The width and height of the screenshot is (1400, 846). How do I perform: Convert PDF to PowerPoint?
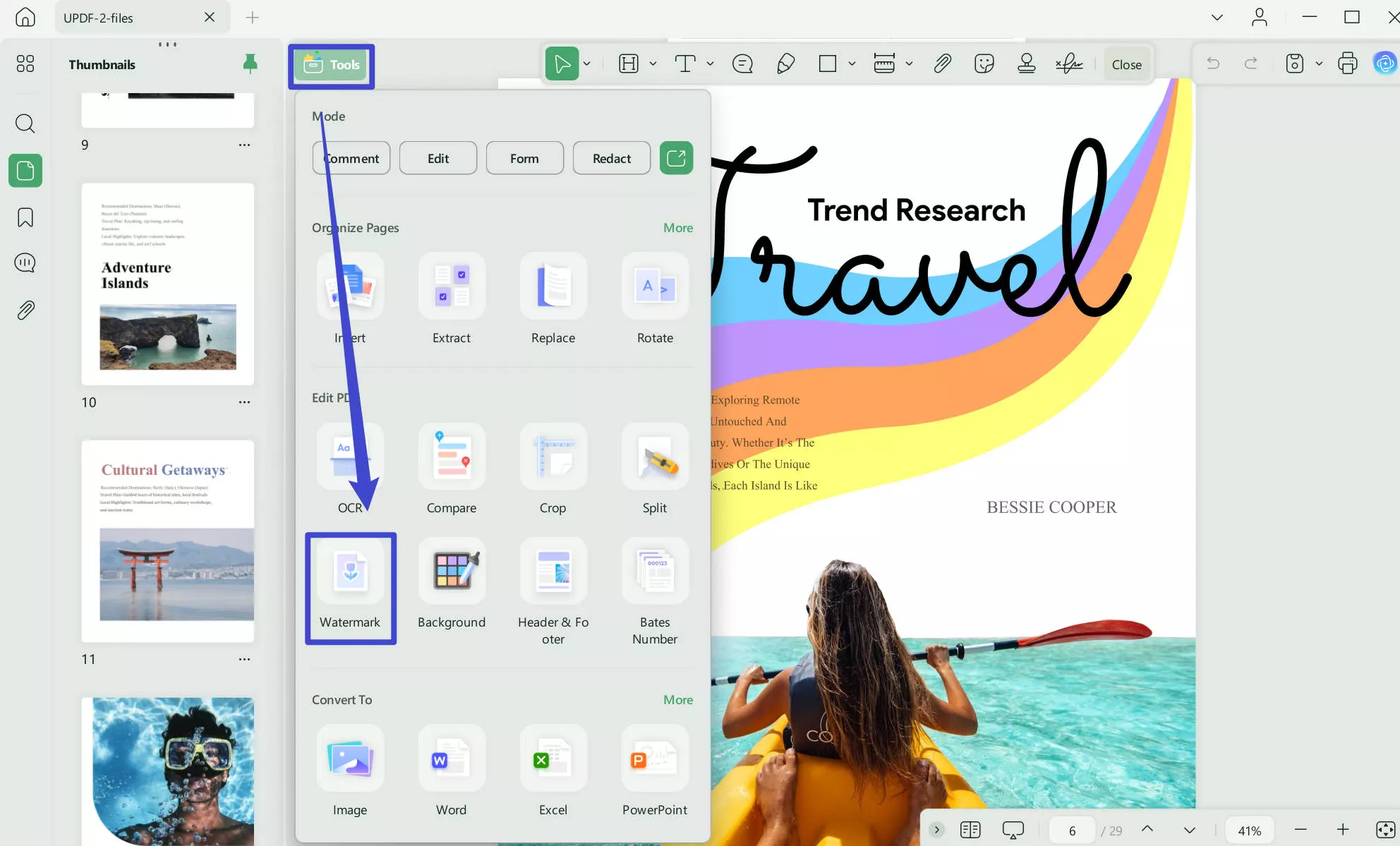[655, 771]
